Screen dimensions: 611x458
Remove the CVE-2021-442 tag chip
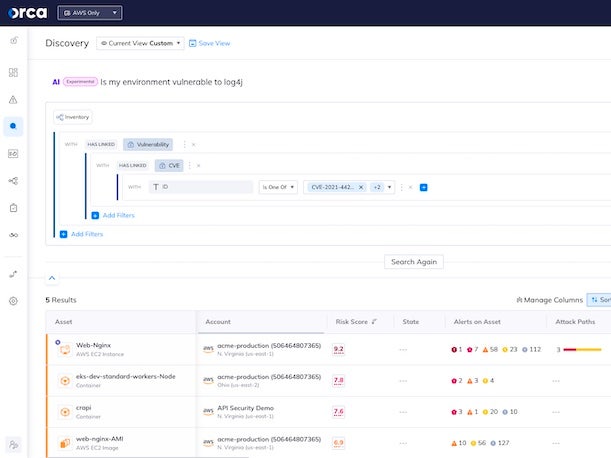coord(361,187)
